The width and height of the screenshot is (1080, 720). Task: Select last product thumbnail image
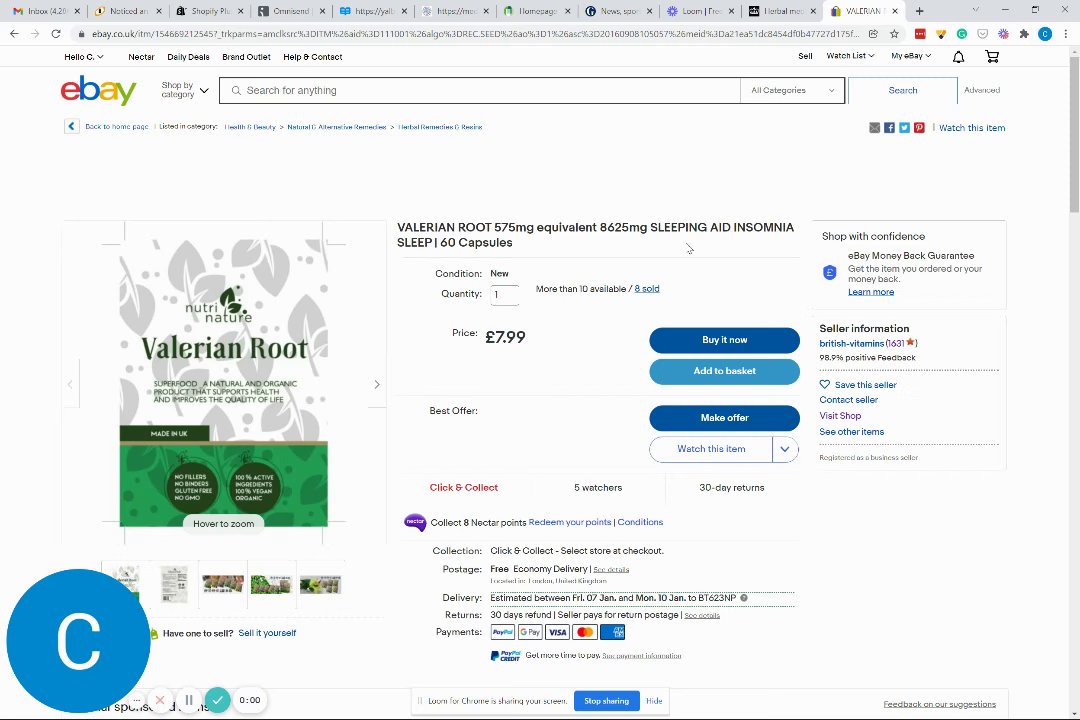pos(320,584)
